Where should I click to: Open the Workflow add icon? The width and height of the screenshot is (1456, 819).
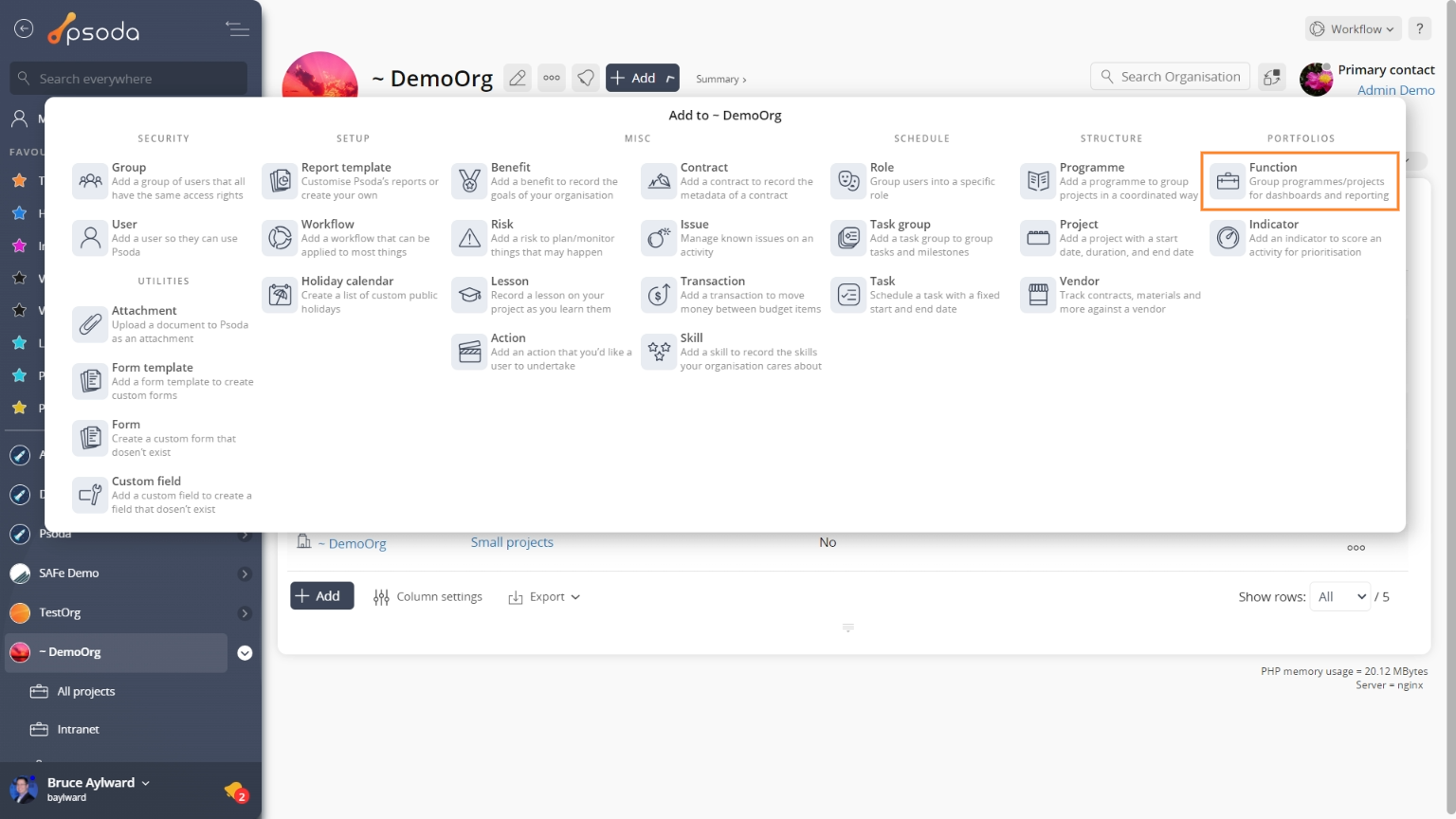coord(281,238)
